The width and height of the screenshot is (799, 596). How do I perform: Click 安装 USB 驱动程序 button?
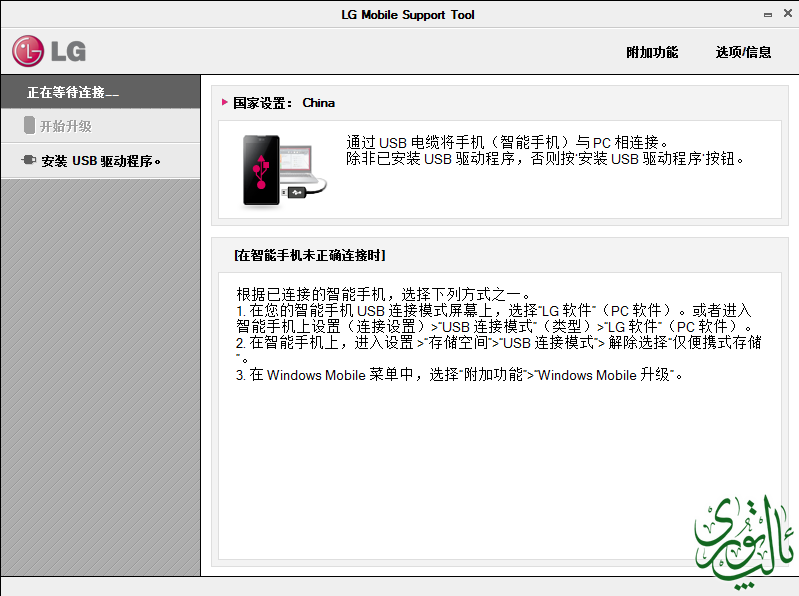100,160
